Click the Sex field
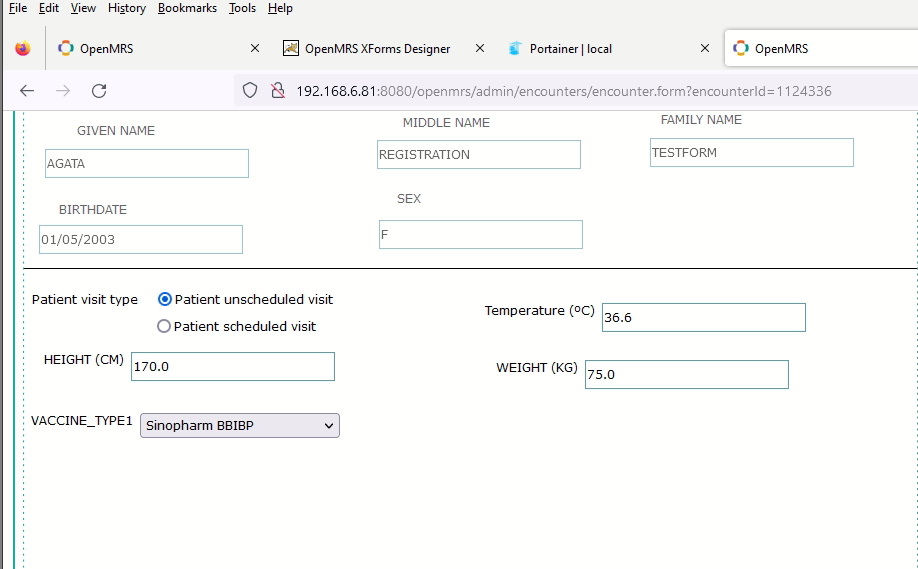The height and width of the screenshot is (569, 918). point(481,235)
